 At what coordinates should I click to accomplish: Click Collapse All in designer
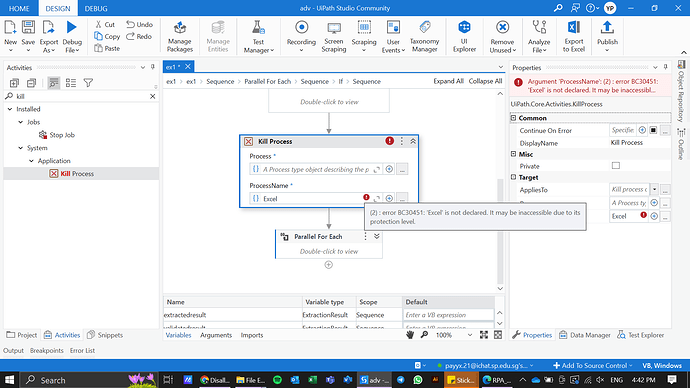pyautogui.click(x=485, y=81)
